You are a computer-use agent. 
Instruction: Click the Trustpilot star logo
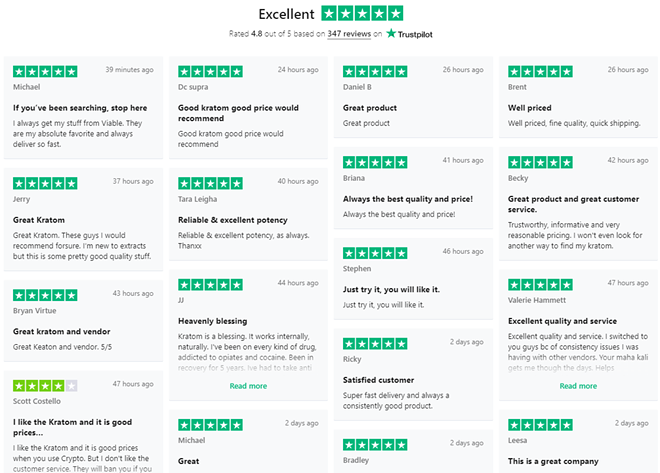coord(391,33)
